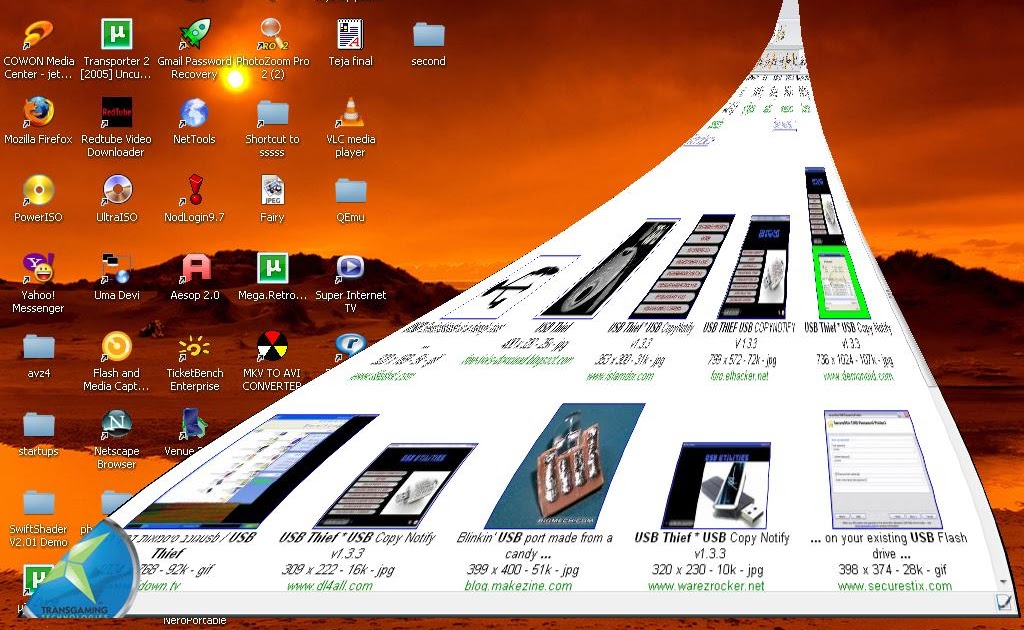1024x630 pixels.
Task: Open the Uma Devi network shortcut
Action: pyautogui.click(x=116, y=268)
